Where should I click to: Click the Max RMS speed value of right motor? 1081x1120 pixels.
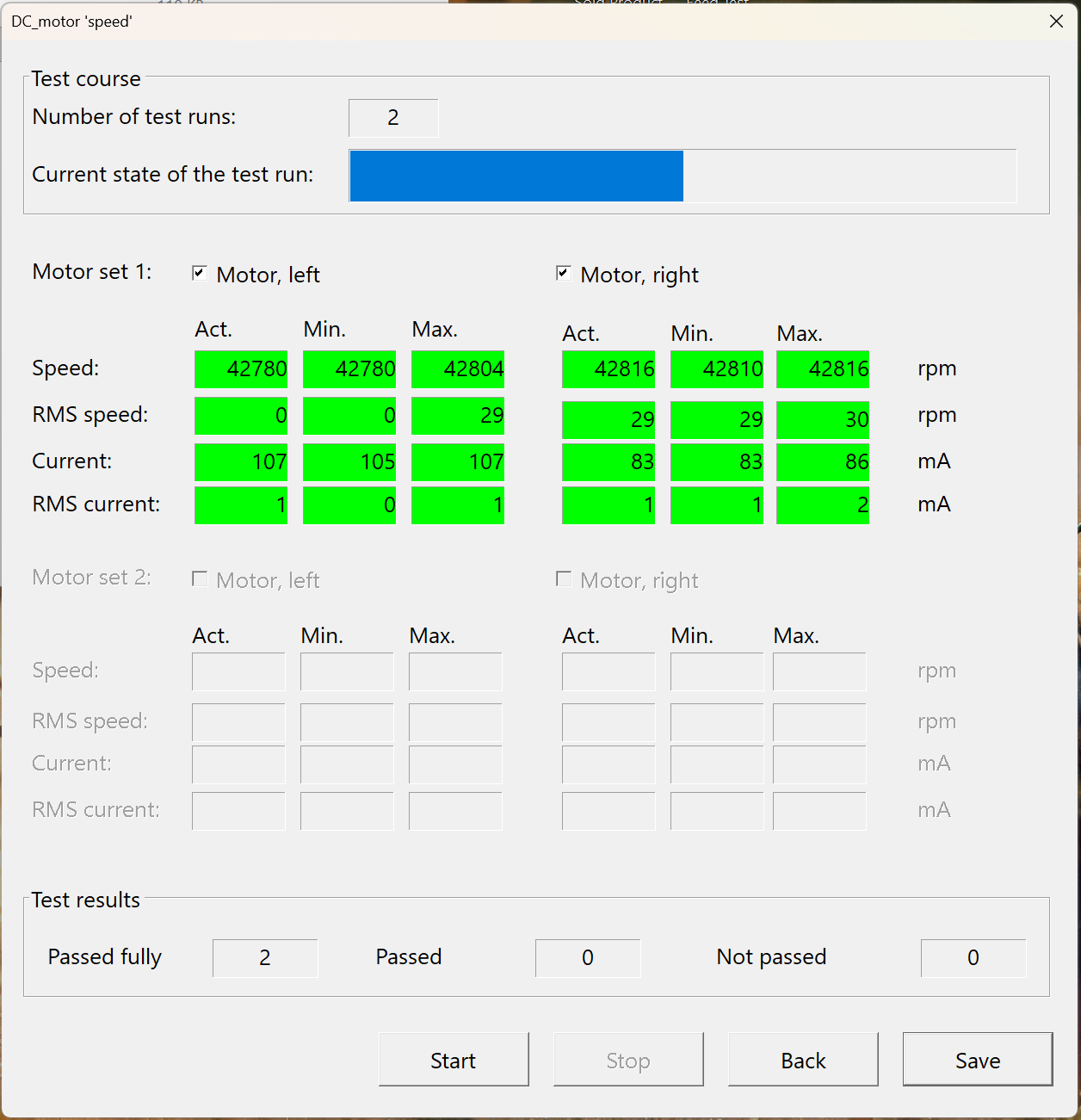tap(822, 420)
